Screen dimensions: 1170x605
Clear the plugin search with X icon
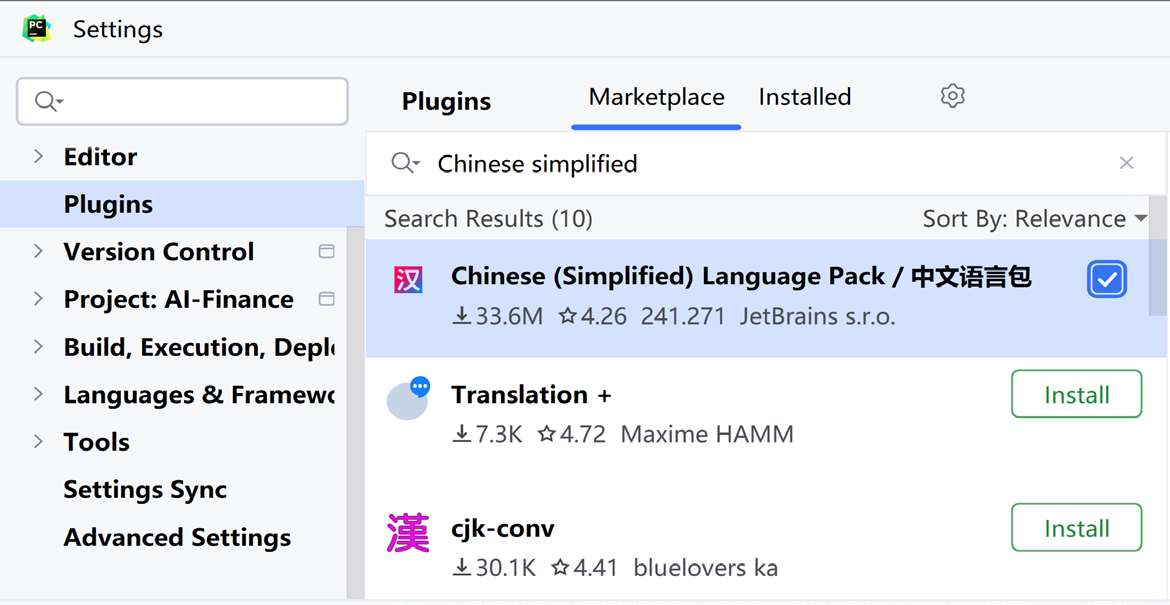pos(1126,163)
